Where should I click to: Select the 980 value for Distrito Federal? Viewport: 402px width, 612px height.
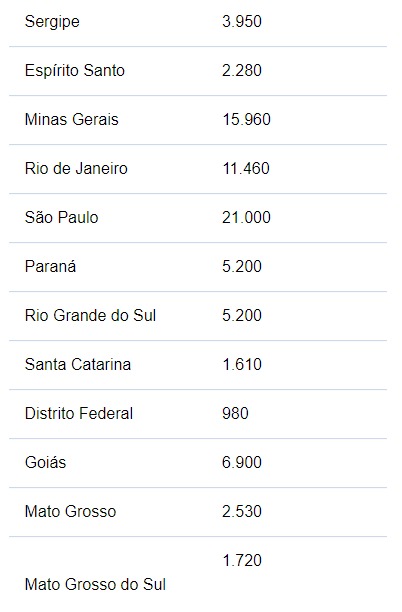click(x=235, y=413)
